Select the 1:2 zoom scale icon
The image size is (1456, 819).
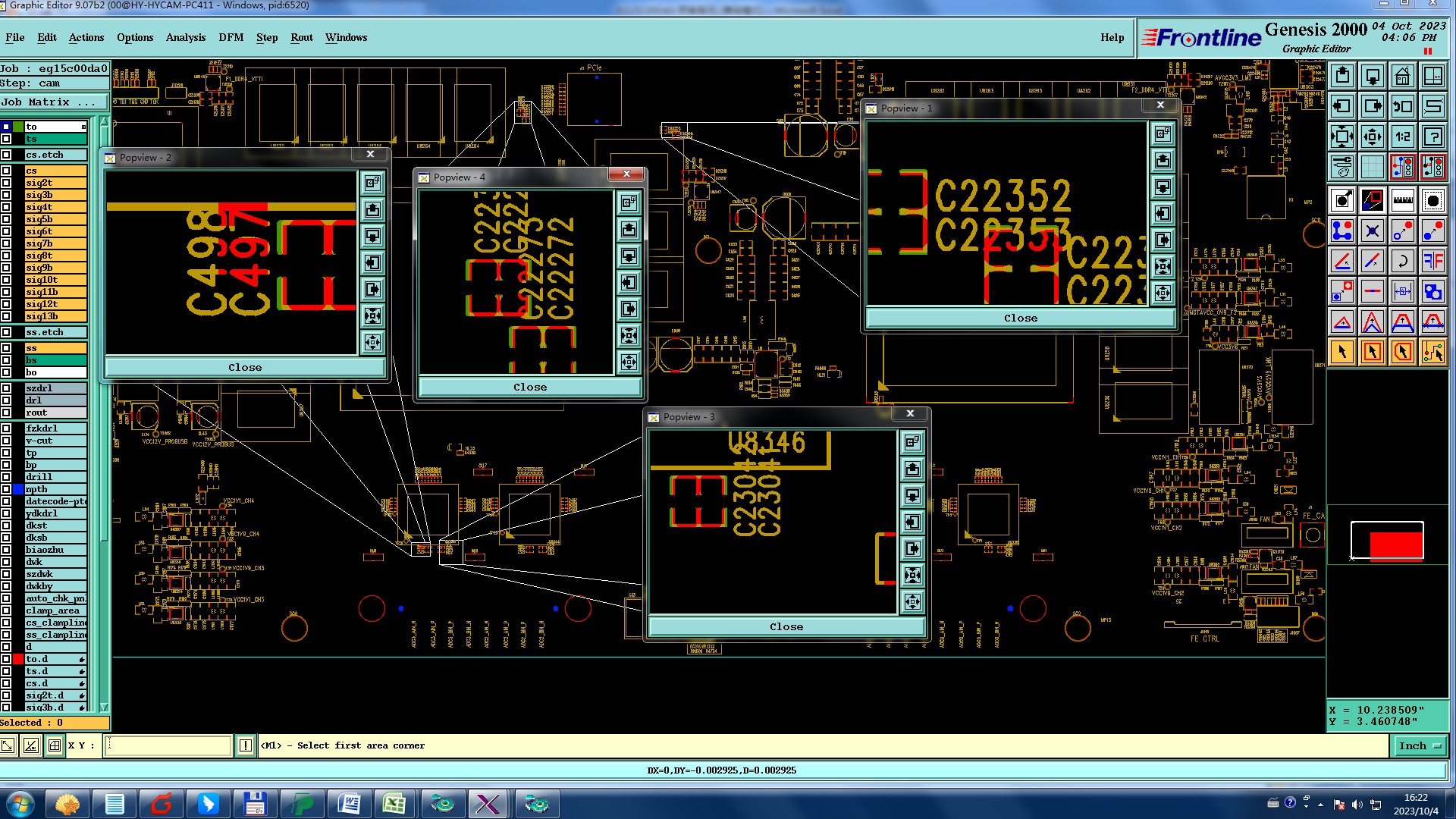1402,136
